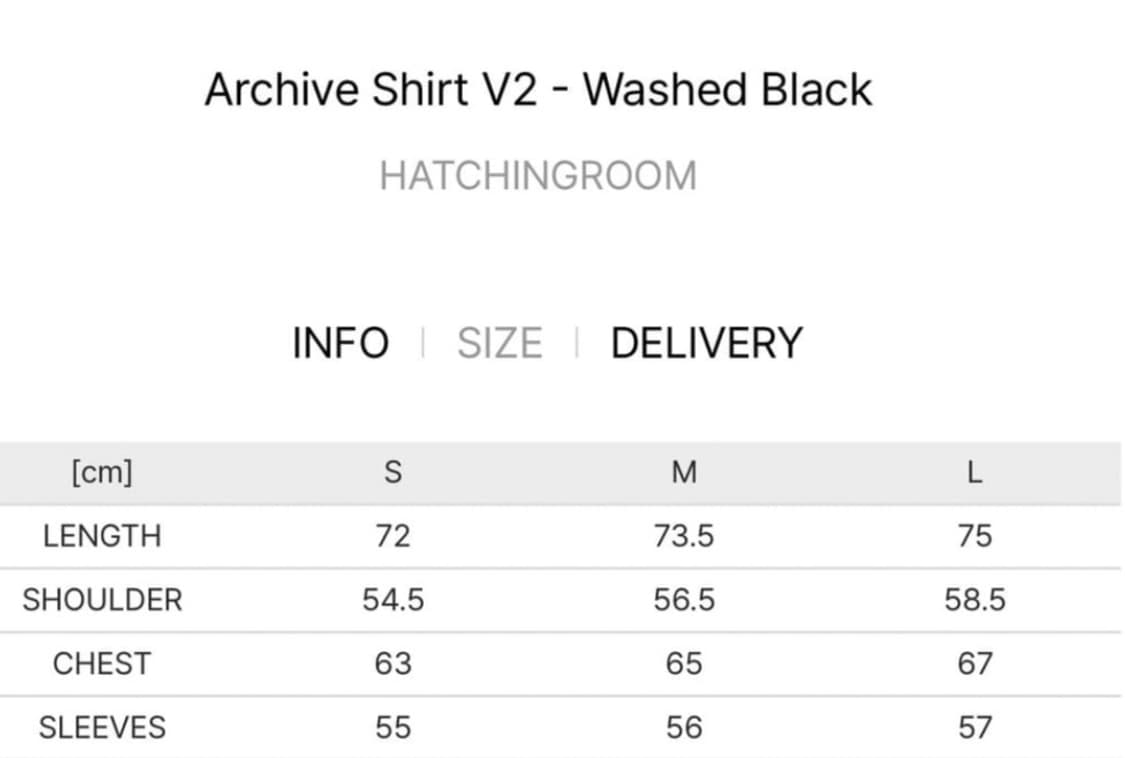Switch to the SIZE tab
1125x758 pixels.
tap(499, 343)
